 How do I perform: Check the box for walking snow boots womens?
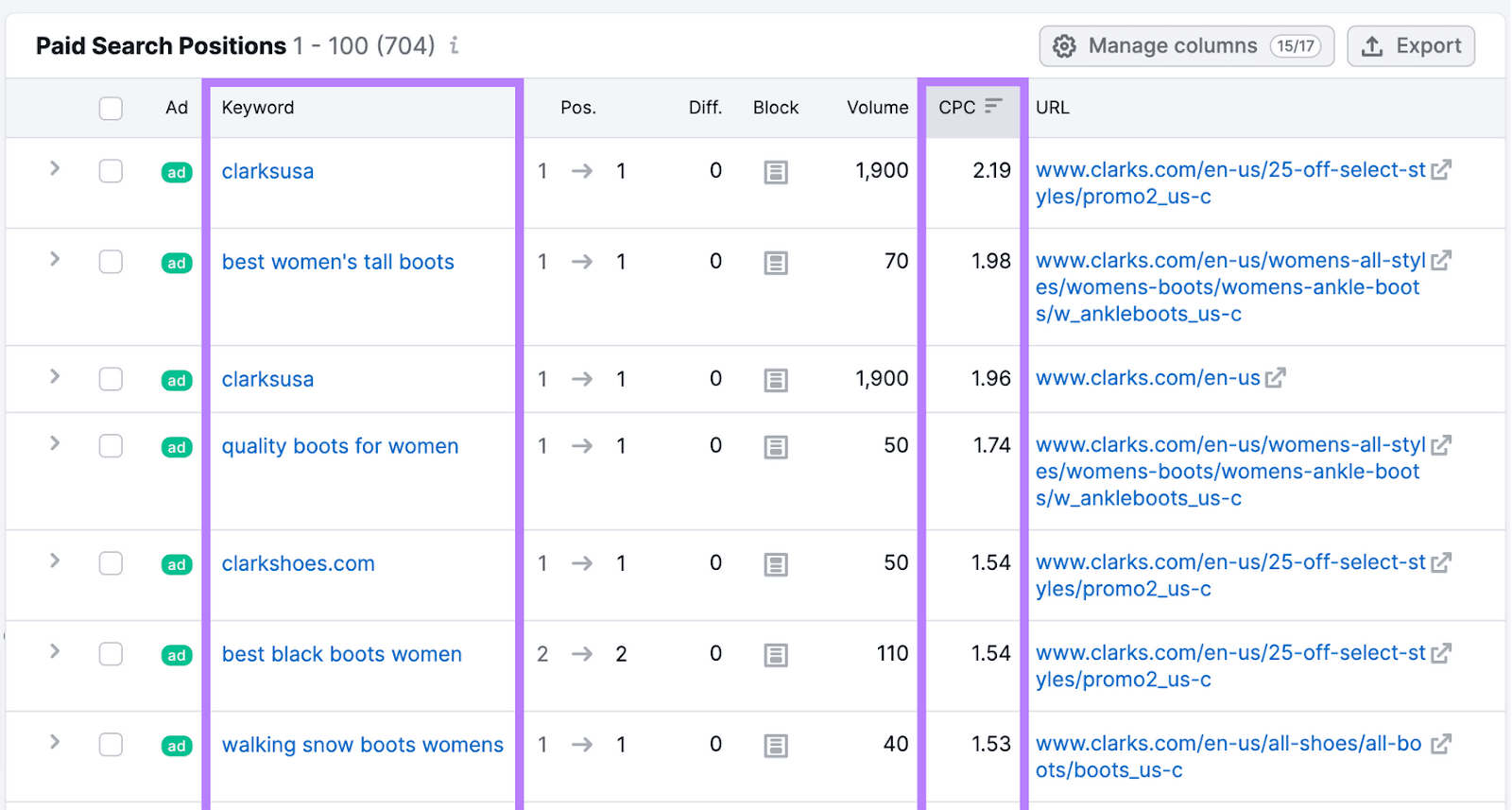[x=111, y=745]
